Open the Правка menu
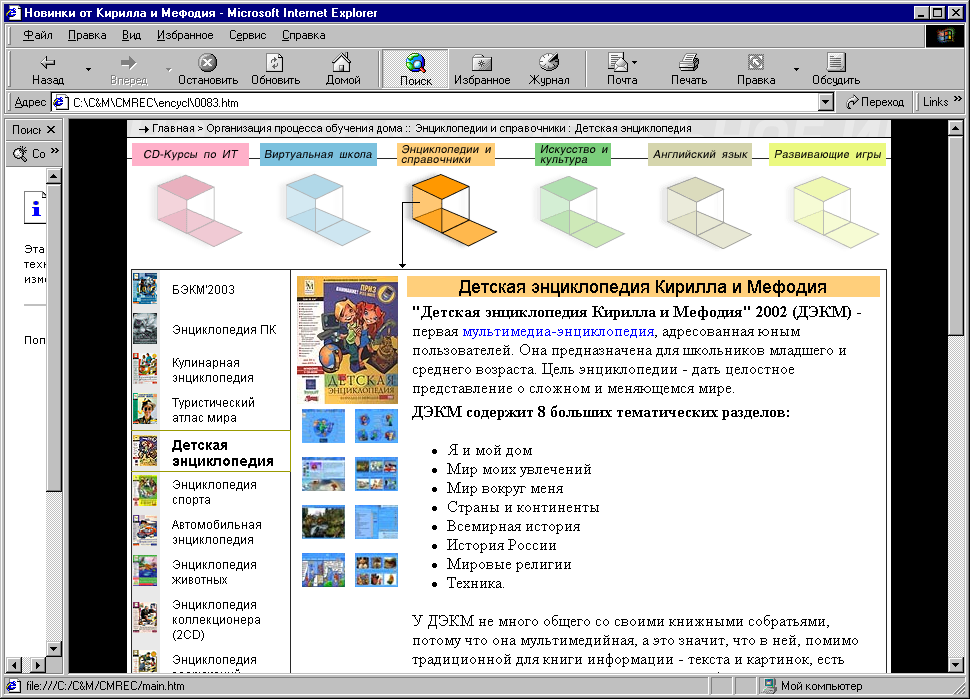The width and height of the screenshot is (970, 699). tap(87, 35)
